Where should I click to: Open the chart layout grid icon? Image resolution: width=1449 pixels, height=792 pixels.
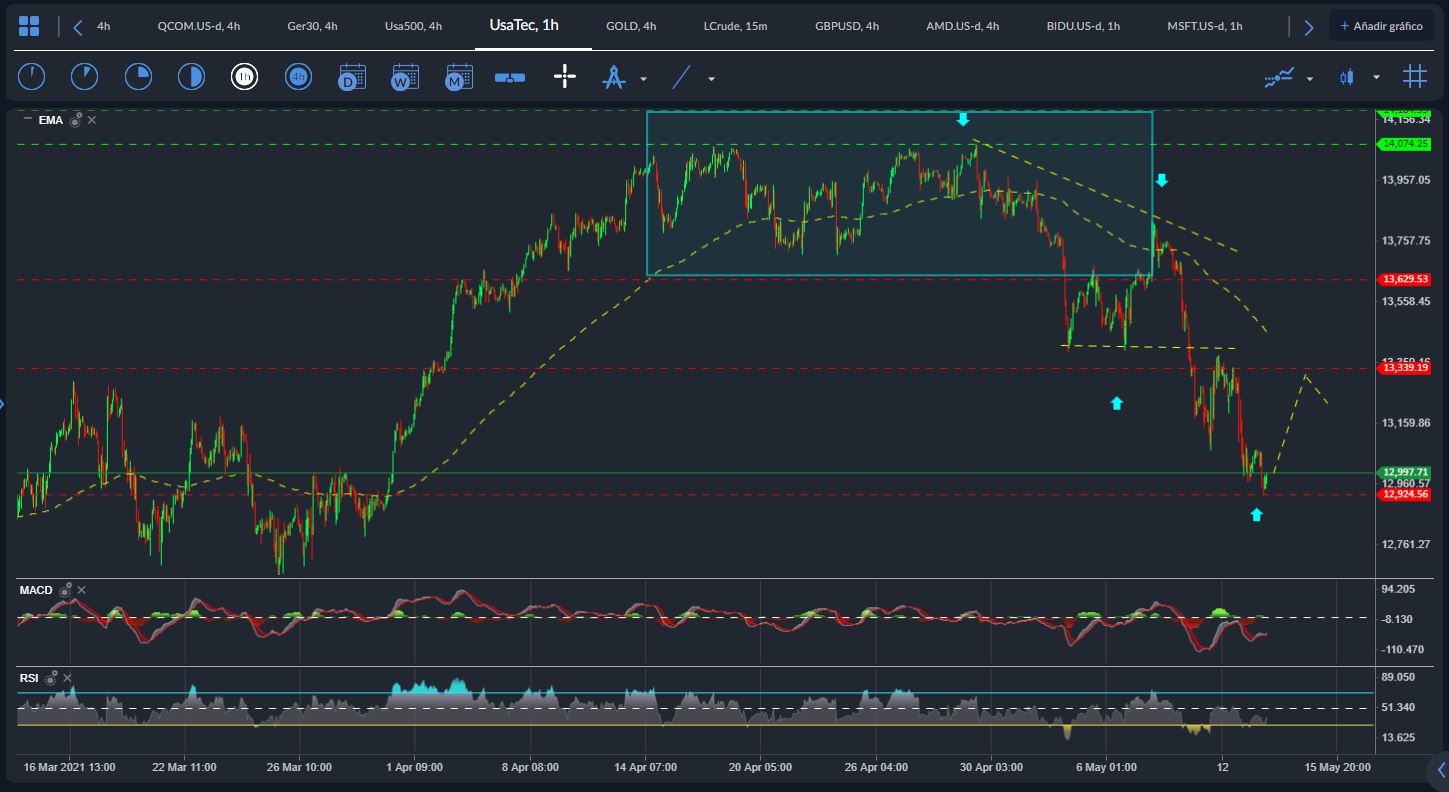tap(29, 26)
